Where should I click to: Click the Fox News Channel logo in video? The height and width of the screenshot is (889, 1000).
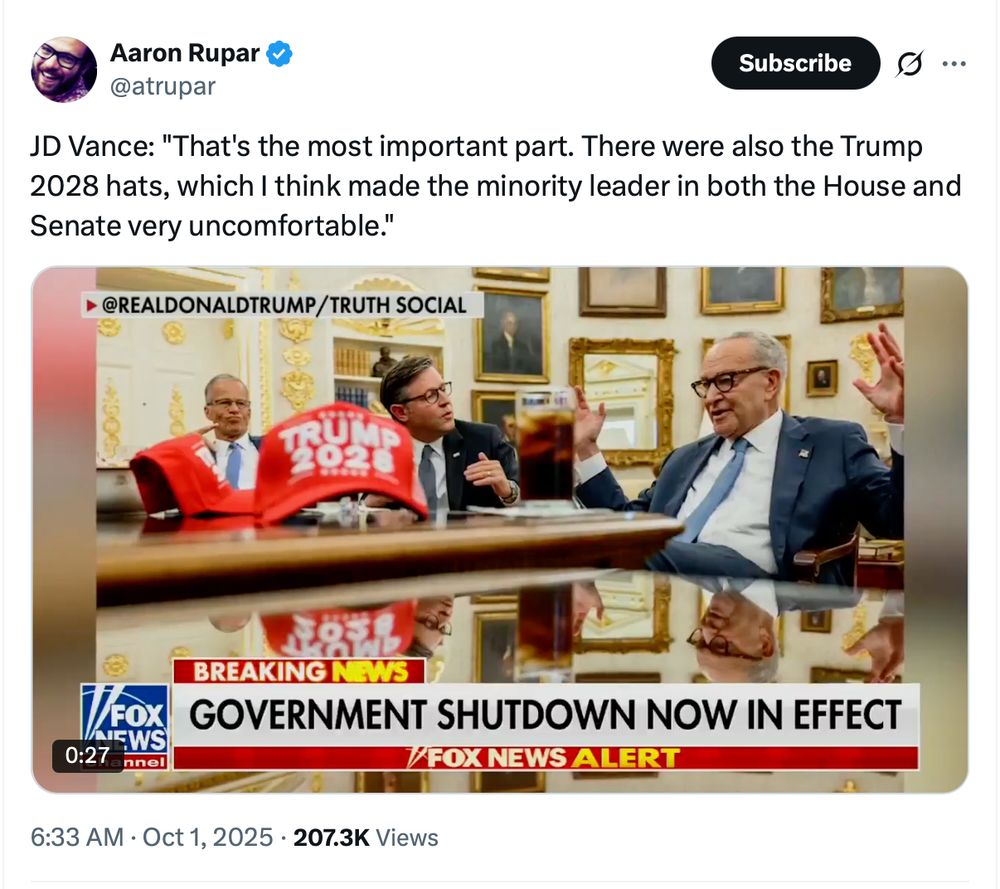tap(125, 726)
